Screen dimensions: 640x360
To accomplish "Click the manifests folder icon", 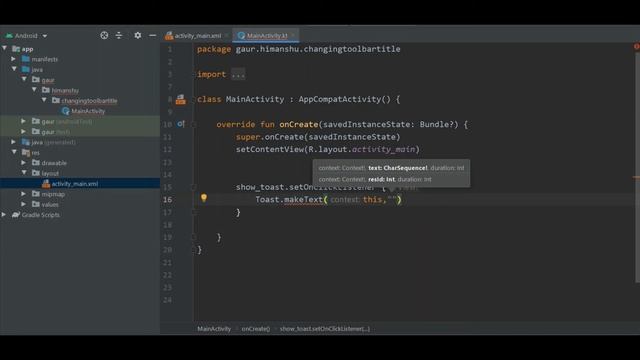I will (x=26, y=59).
